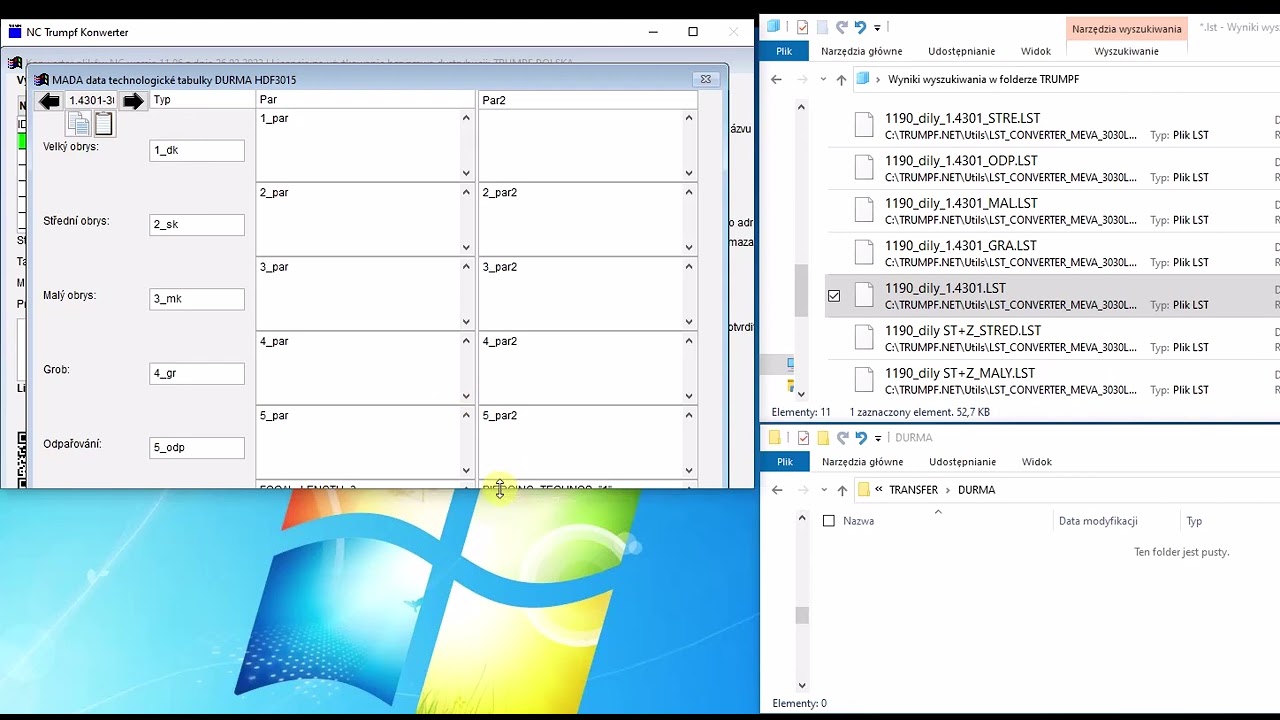
Task: Click Up arrow in the DURMA Explorer window
Action: (x=841, y=490)
